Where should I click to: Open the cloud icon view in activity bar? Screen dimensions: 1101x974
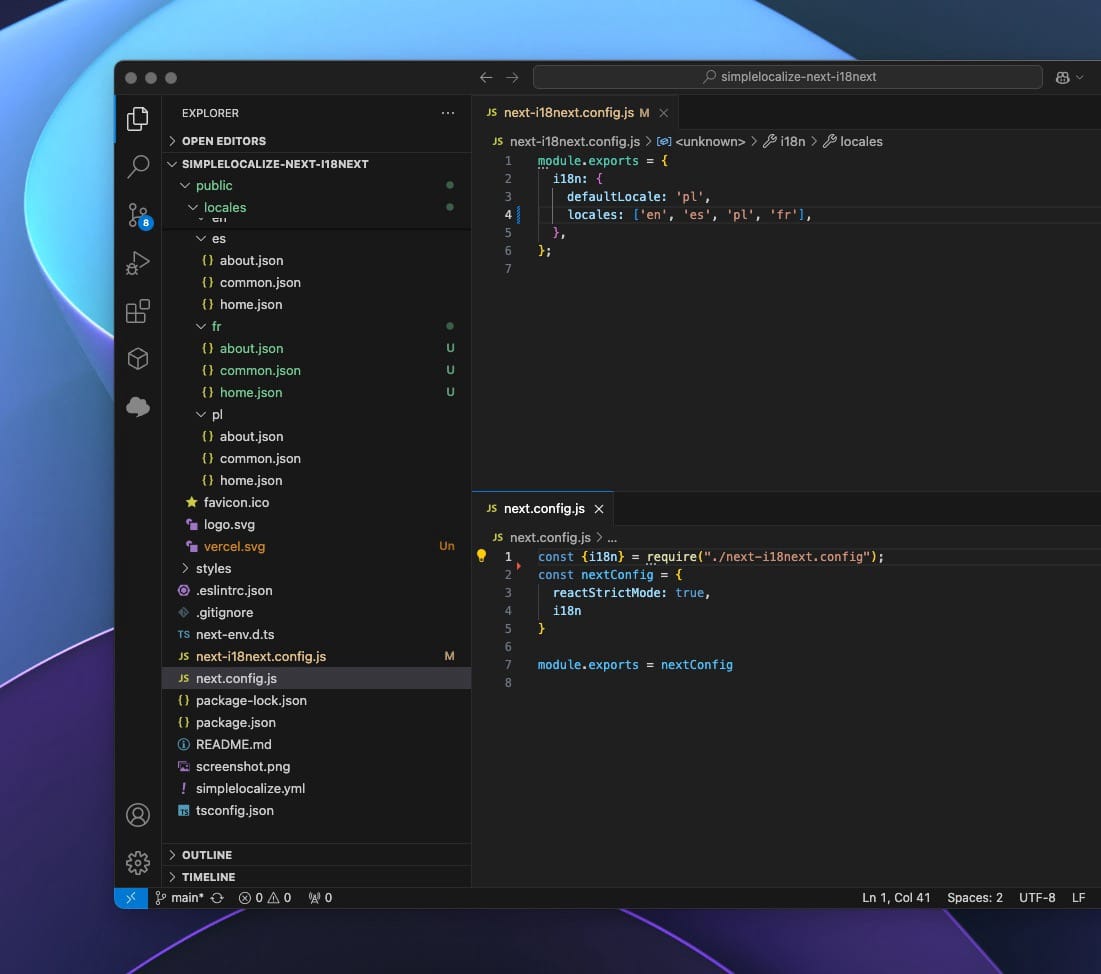138,407
